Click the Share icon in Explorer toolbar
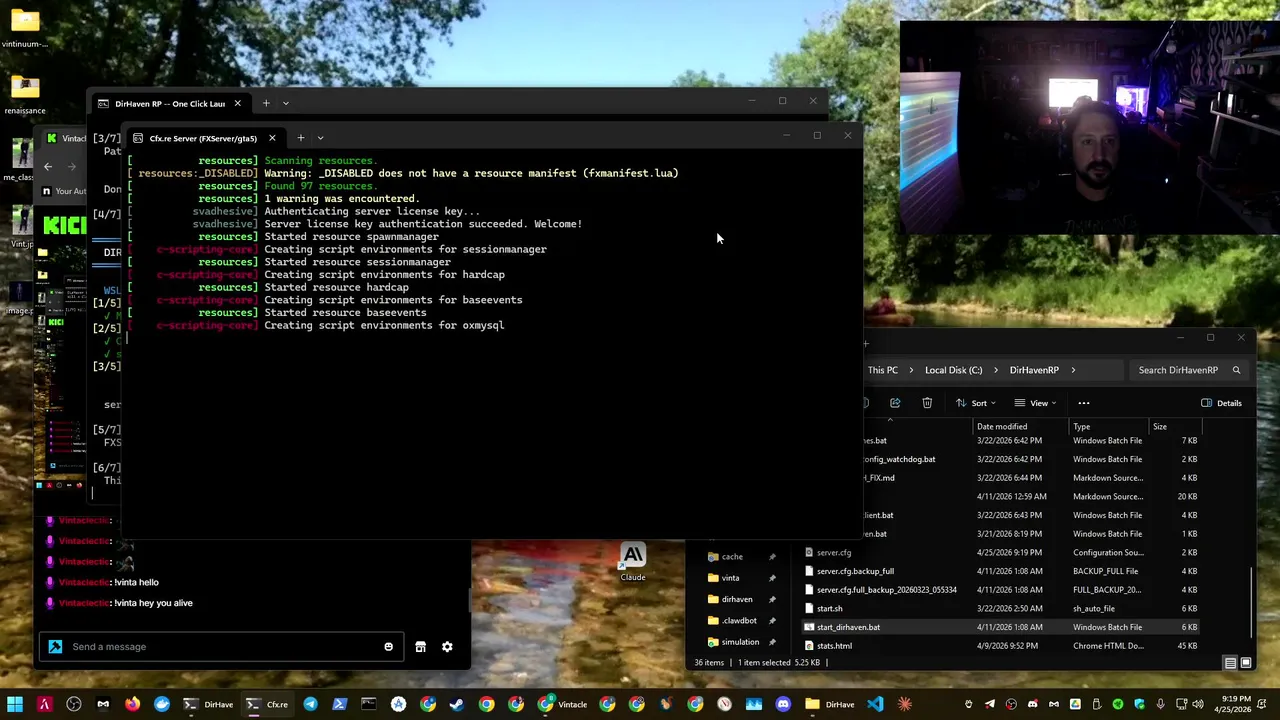1280x720 pixels. [x=895, y=403]
